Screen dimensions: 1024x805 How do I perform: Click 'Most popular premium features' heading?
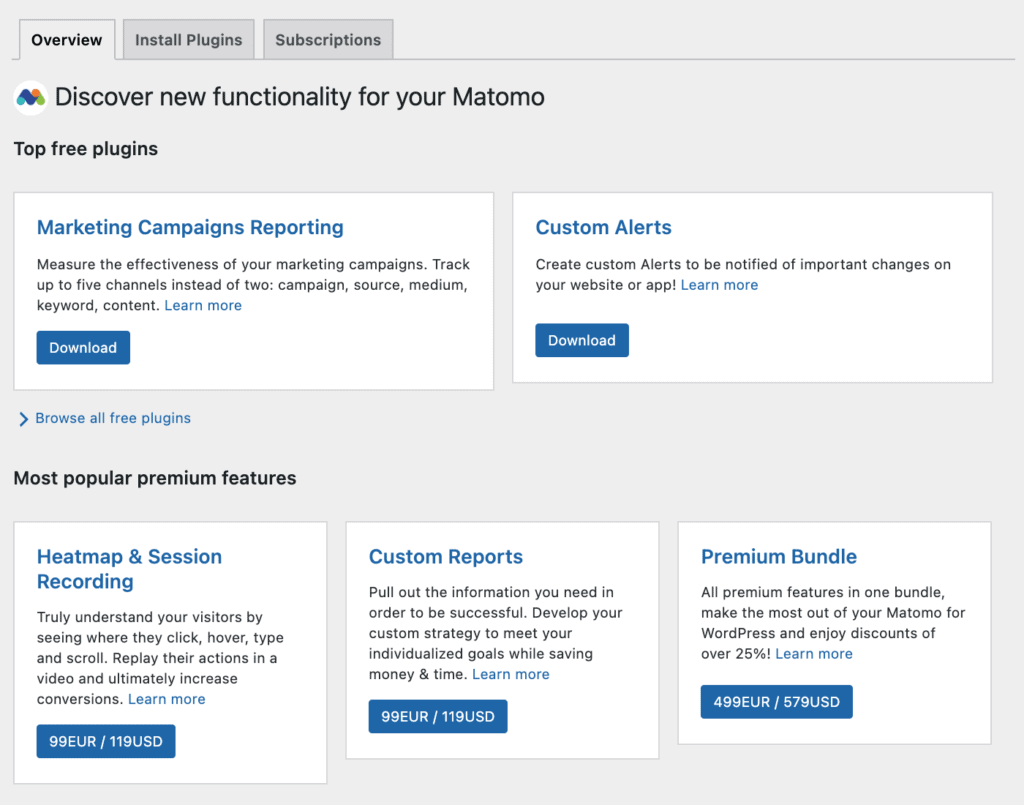pyautogui.click(x=155, y=478)
